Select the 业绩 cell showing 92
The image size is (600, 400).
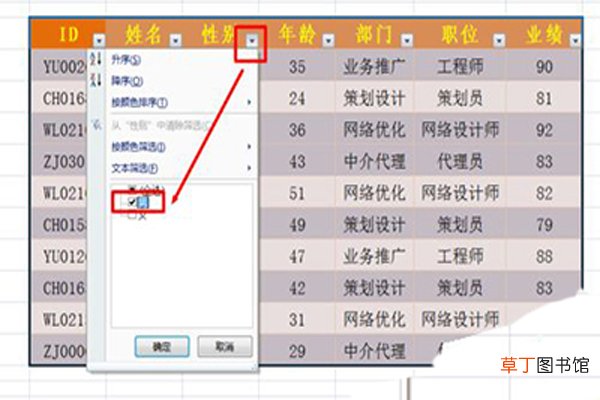tap(544, 130)
